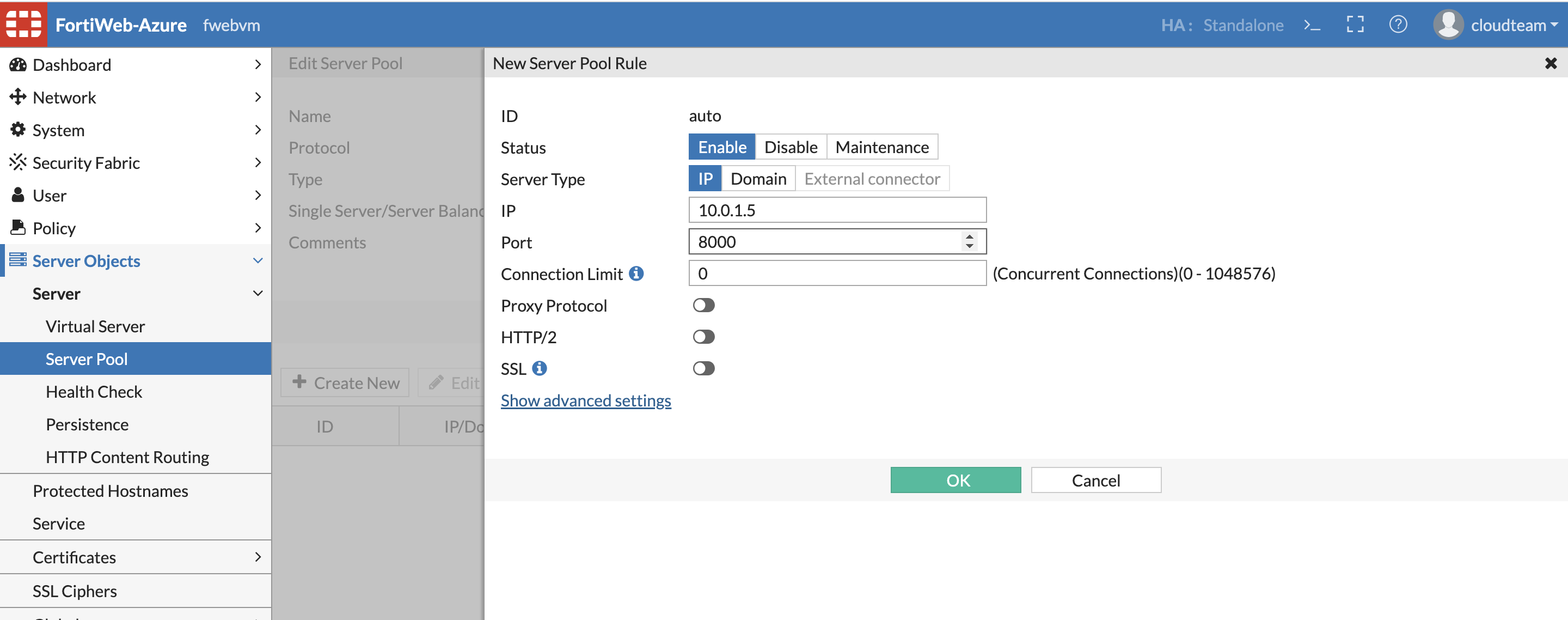1568x620 pixels.
Task: Expand the Network menu chevron
Action: tap(258, 97)
